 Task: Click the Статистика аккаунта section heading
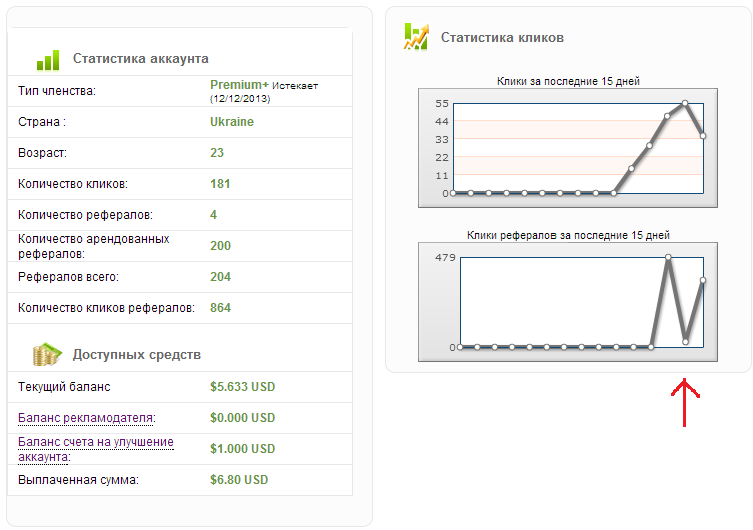(140, 59)
